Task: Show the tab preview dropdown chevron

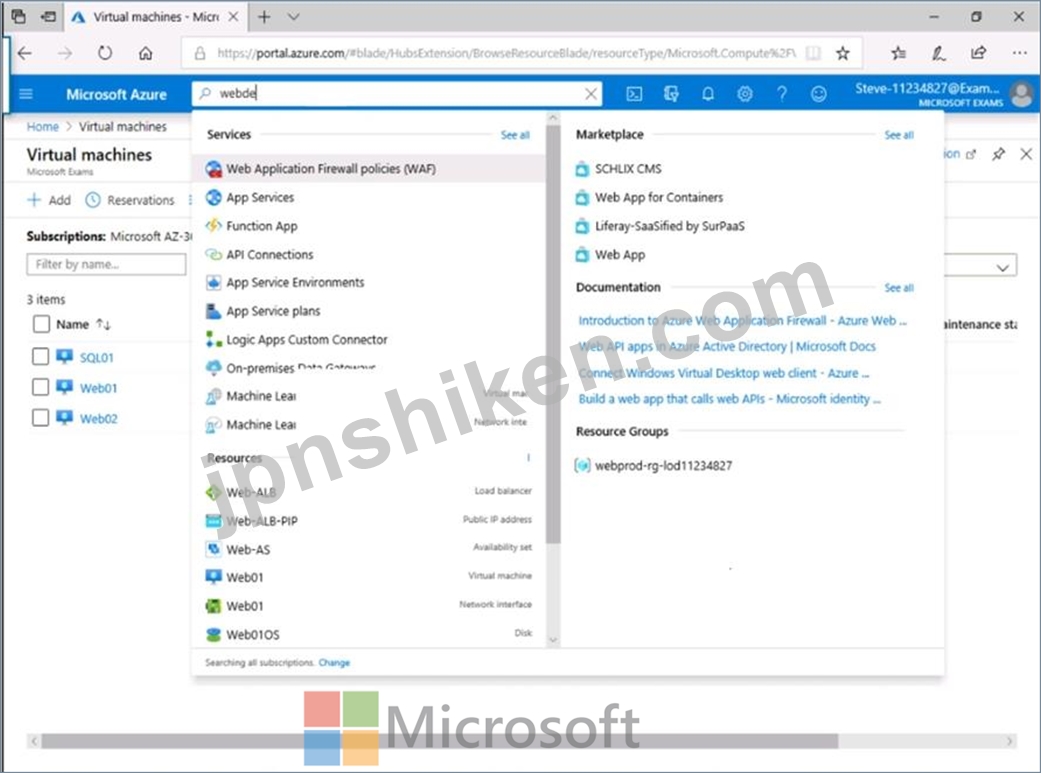Action: pyautogui.click(x=293, y=17)
